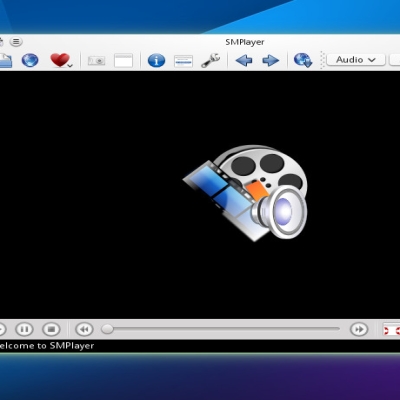Toggle compact mode with the window icon
The height and width of the screenshot is (400, 400).
point(123,61)
